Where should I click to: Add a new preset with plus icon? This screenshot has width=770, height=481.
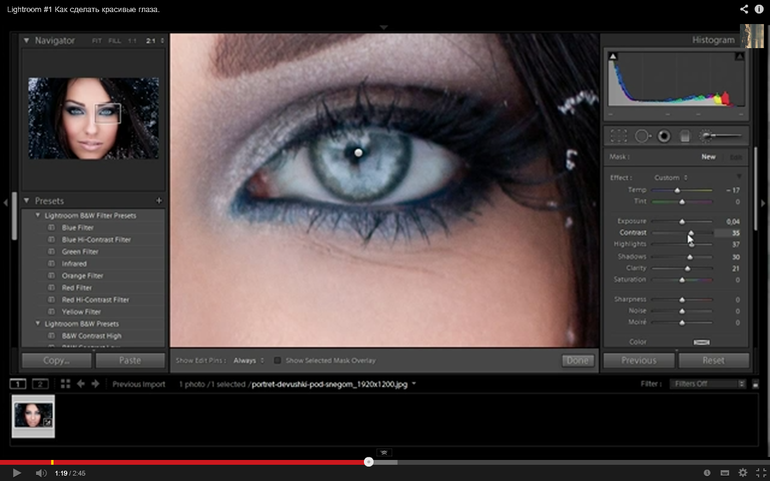click(x=159, y=201)
